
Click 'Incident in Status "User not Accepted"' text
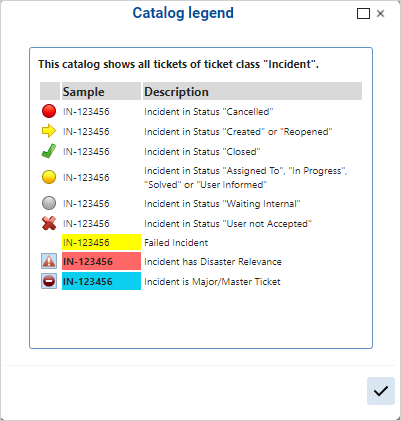(x=228, y=224)
